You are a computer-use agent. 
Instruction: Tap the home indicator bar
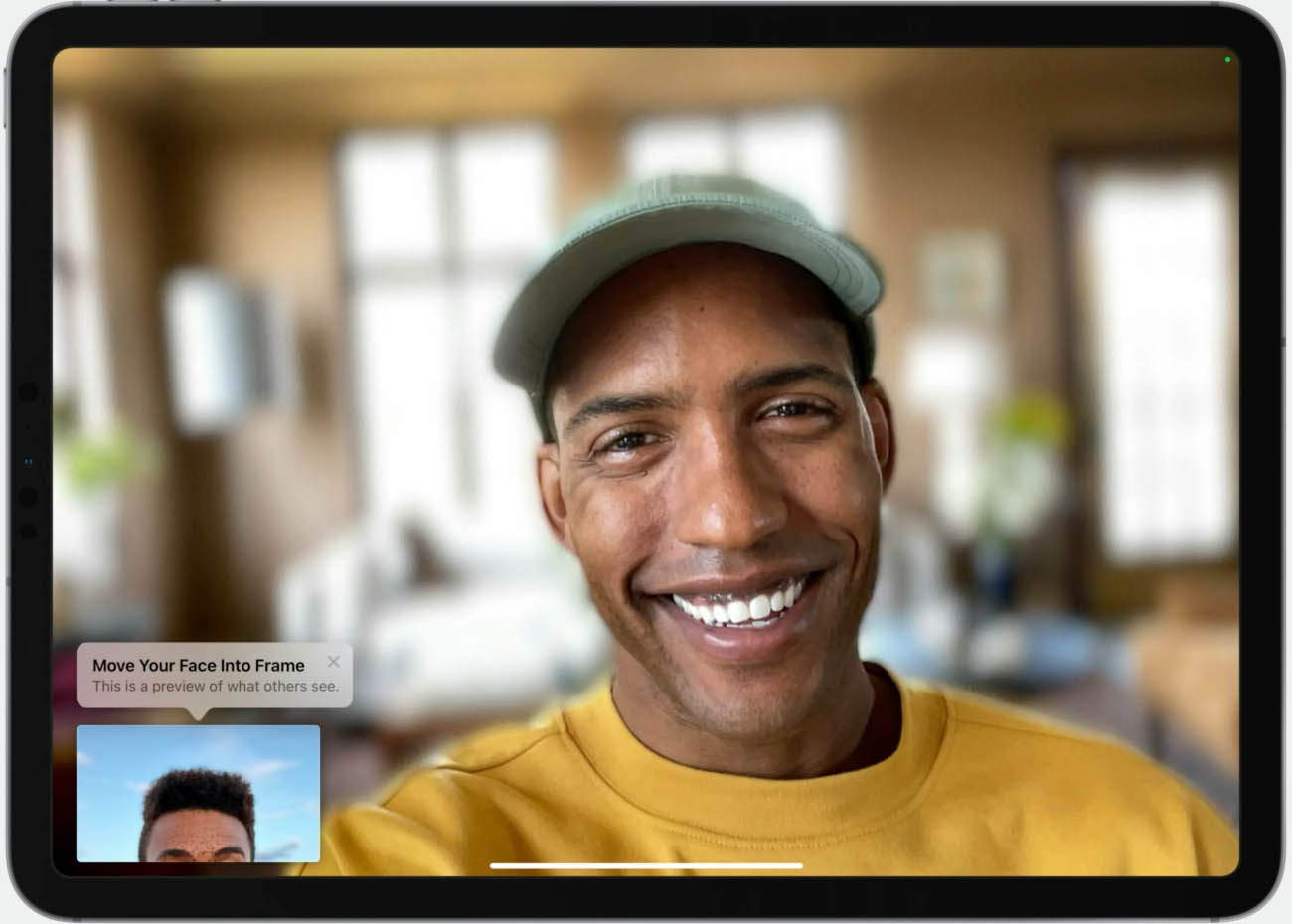pyautogui.click(x=646, y=865)
